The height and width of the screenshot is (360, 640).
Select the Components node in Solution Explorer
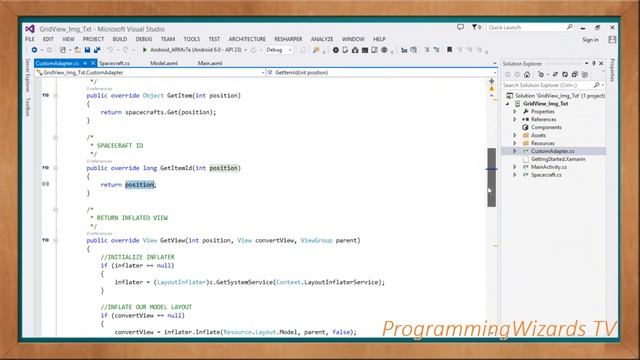click(546, 127)
